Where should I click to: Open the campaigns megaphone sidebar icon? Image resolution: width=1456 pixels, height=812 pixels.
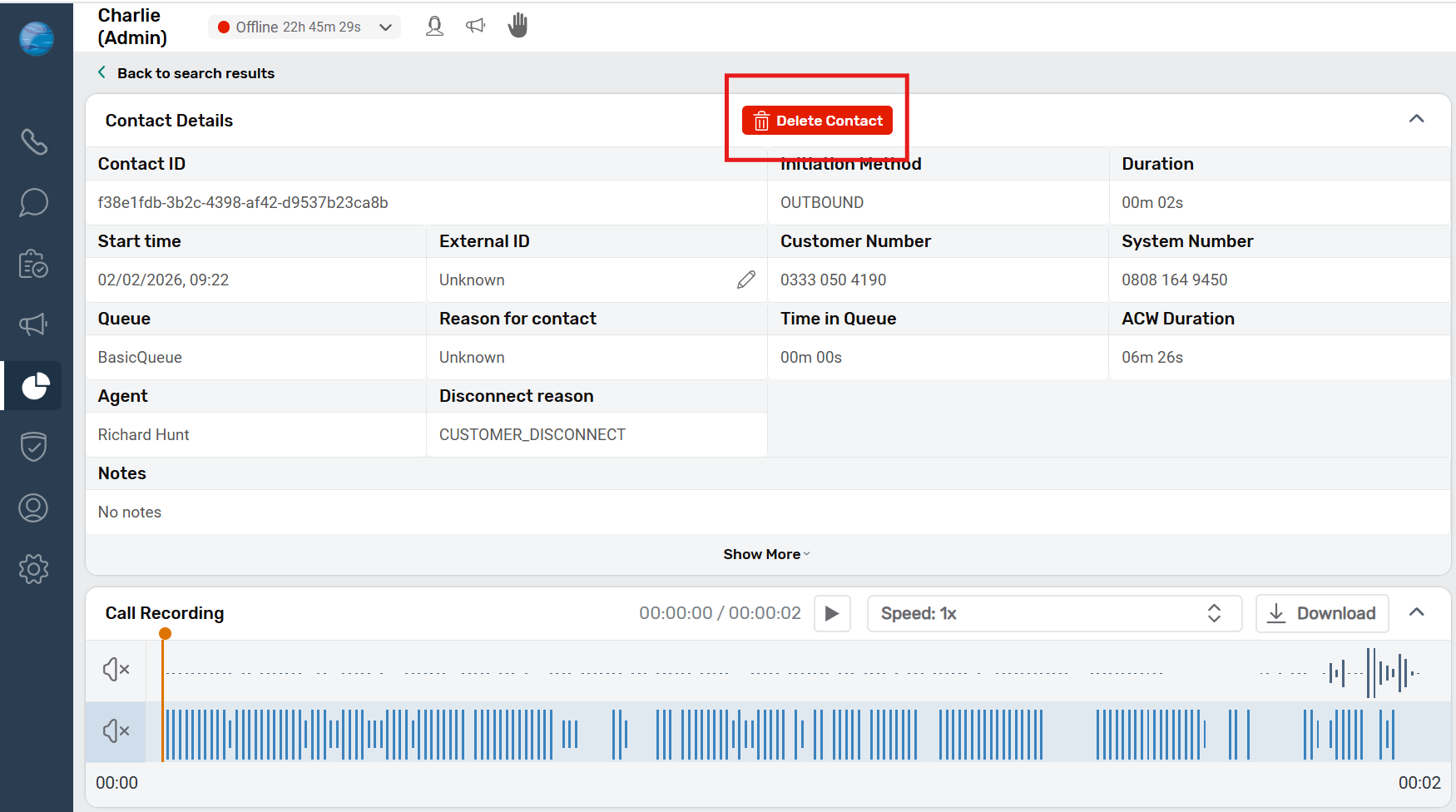coord(34,324)
